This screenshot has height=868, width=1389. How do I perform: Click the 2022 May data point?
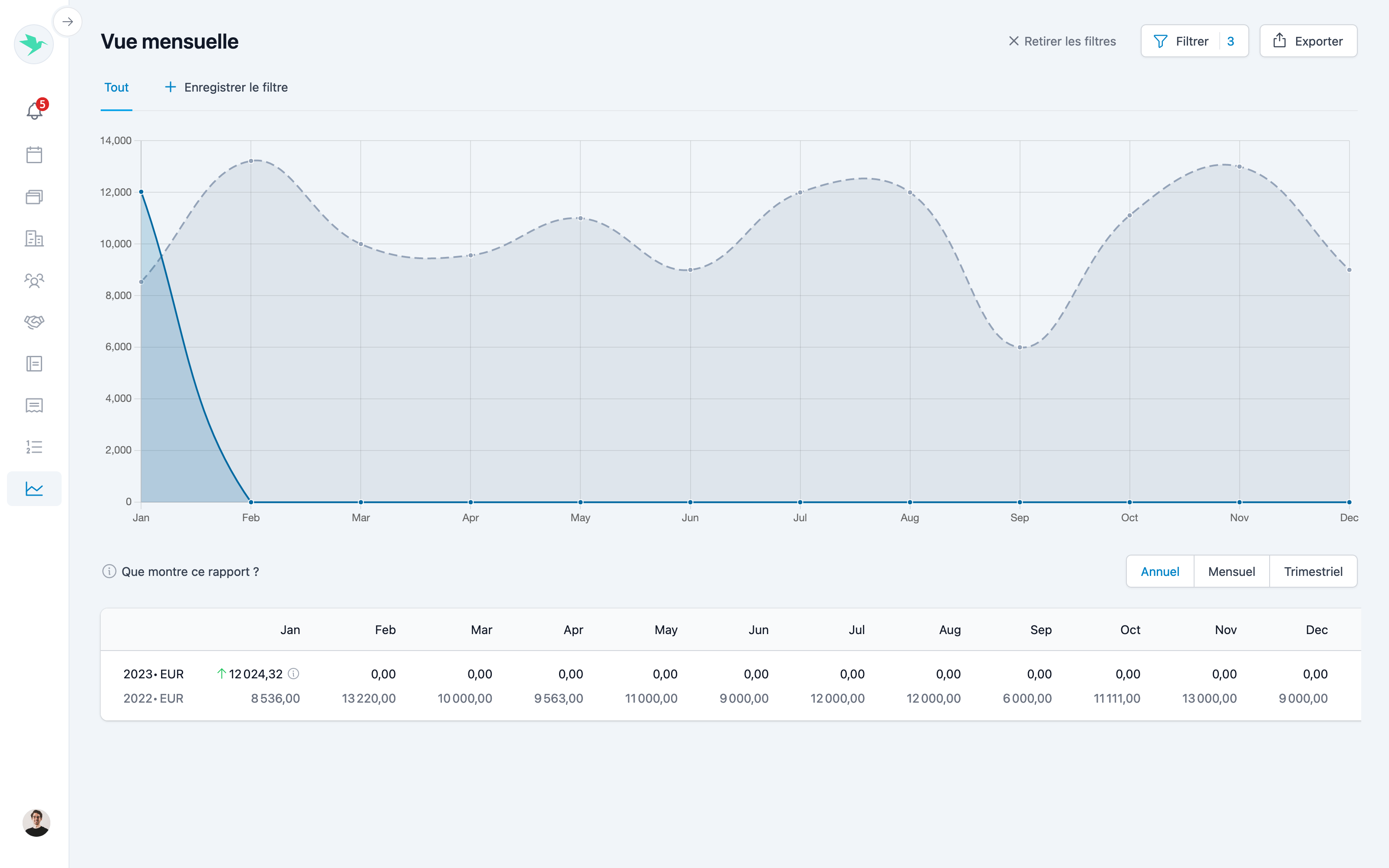pyautogui.click(x=580, y=218)
